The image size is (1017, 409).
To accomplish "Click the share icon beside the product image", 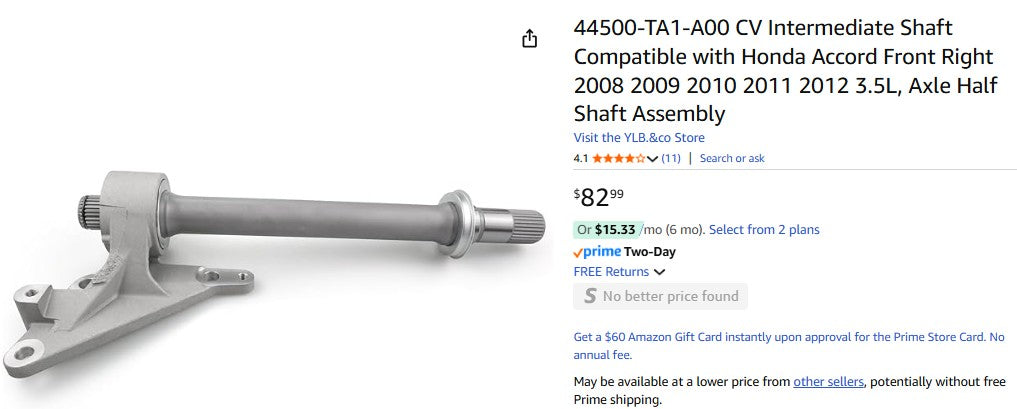I will pos(529,39).
